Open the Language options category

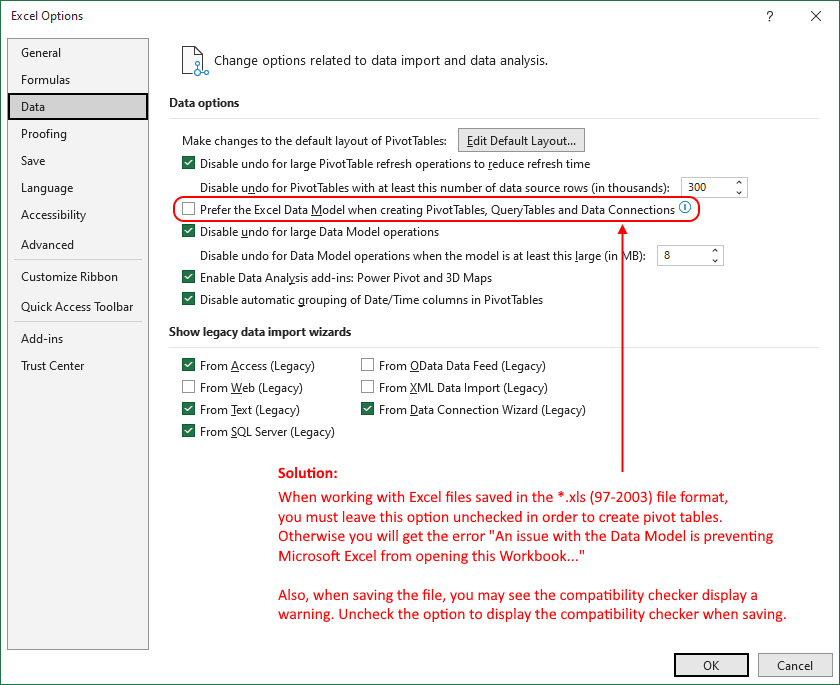(78, 188)
